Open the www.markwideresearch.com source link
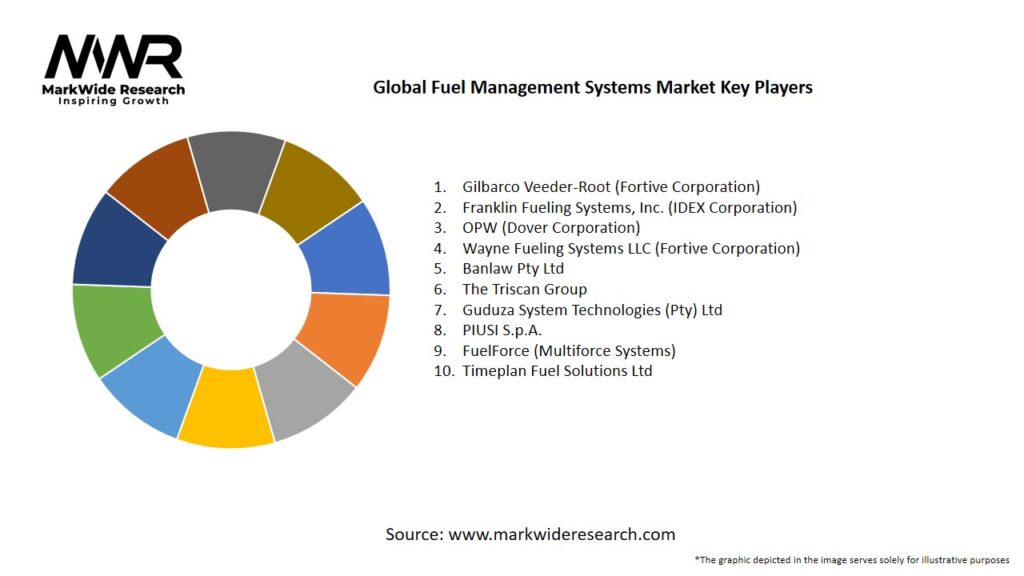Image resolution: width=1024 pixels, height=576 pixels. 561,534
